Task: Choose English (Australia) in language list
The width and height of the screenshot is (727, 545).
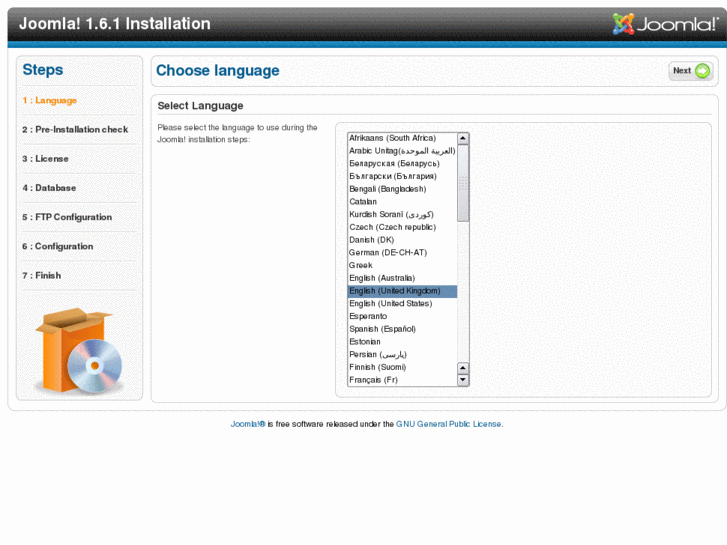Action: pyautogui.click(x=402, y=278)
